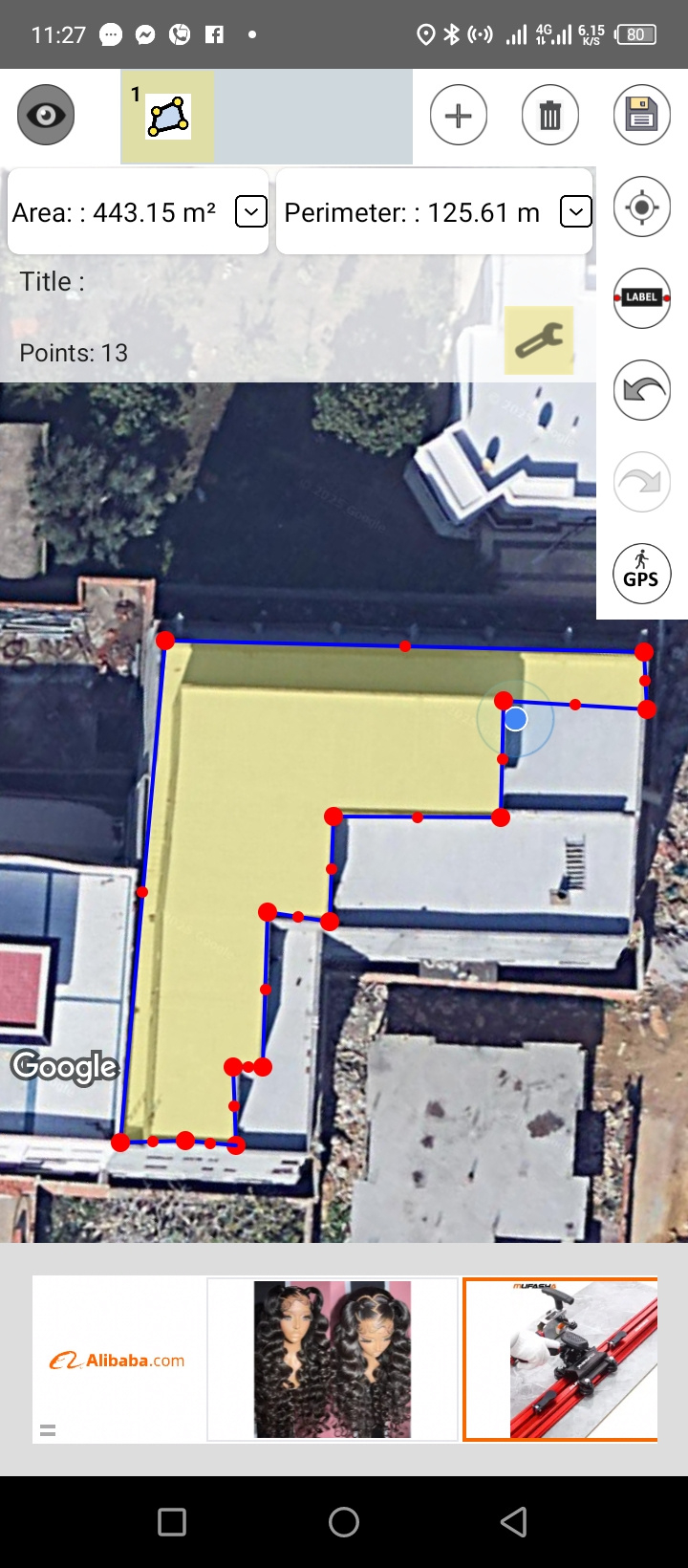Select the blue highlighted polygon vertex

click(515, 718)
